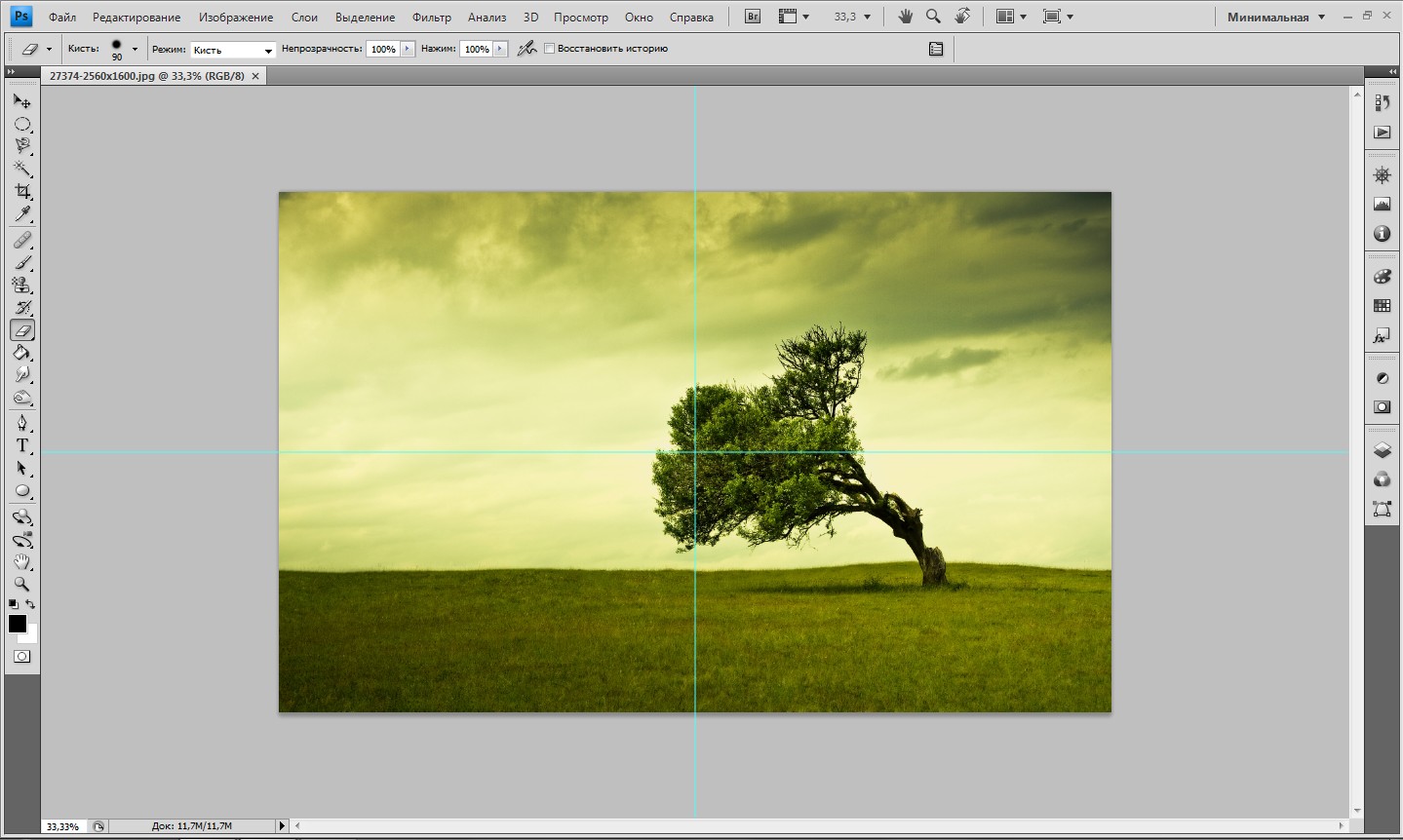Toggle Quick Mask mode
Screen dimensions: 1403x840
[21, 657]
